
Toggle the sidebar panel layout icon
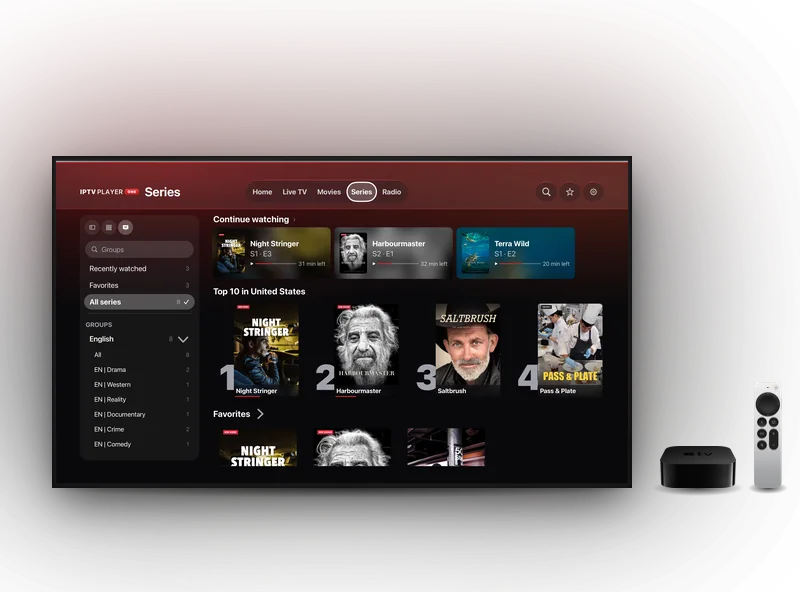coord(92,227)
